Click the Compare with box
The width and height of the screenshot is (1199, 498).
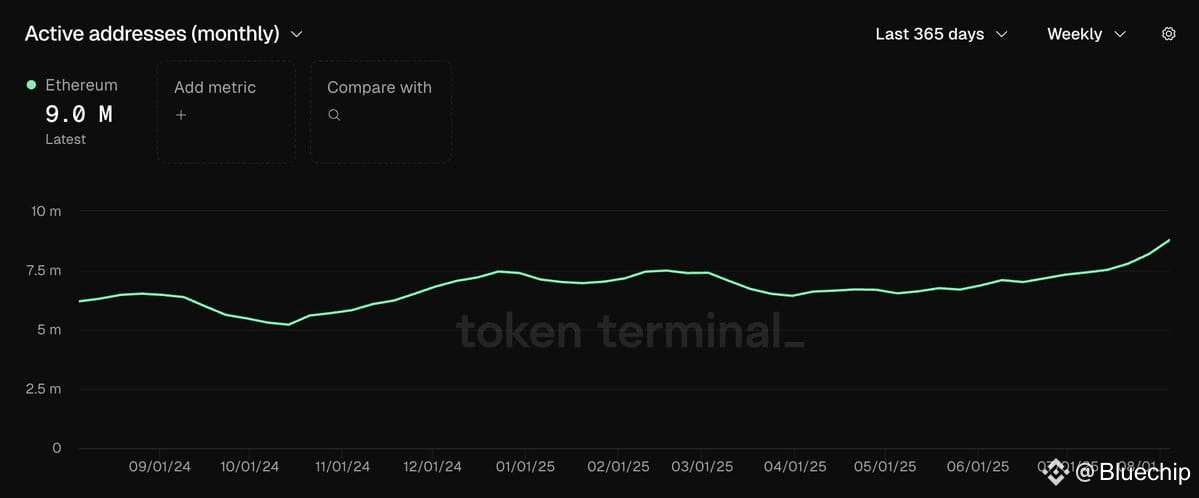[x=381, y=112]
